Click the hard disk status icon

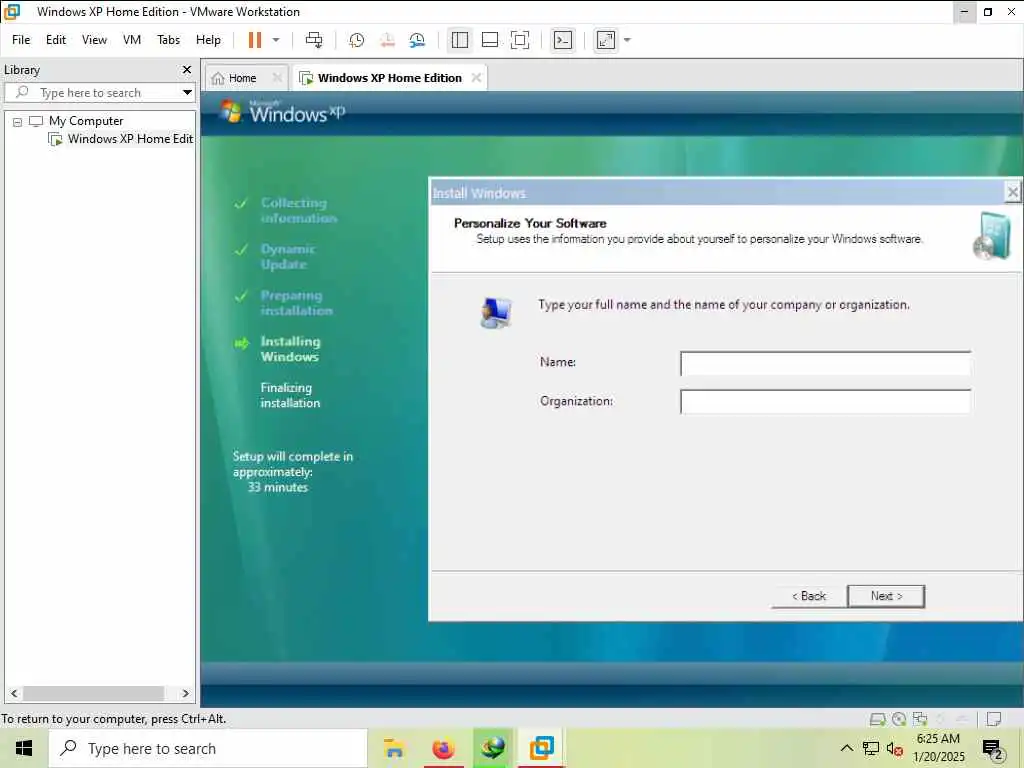(x=878, y=720)
